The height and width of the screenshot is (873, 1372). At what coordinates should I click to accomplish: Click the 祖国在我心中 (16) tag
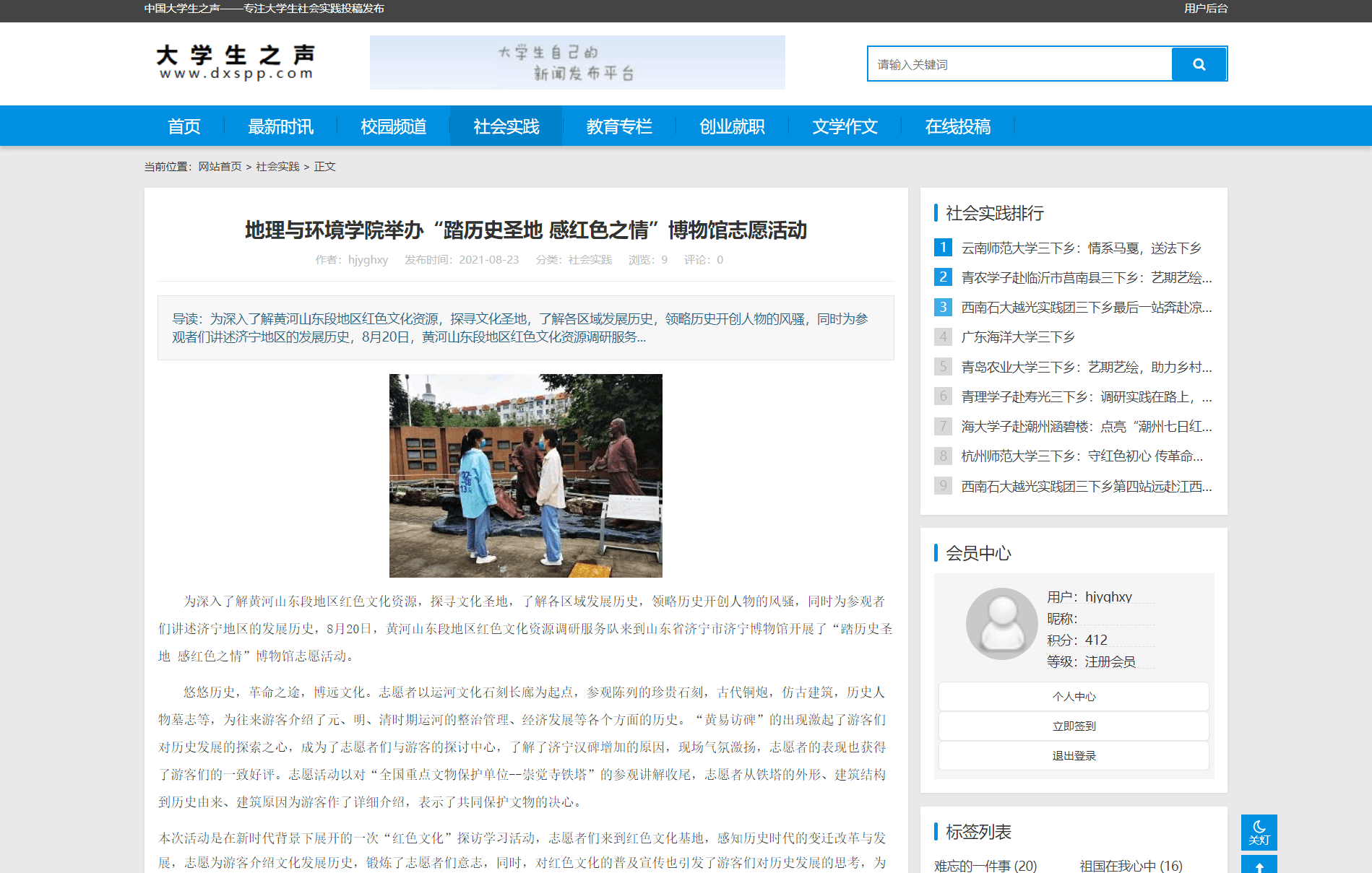pos(1131,865)
